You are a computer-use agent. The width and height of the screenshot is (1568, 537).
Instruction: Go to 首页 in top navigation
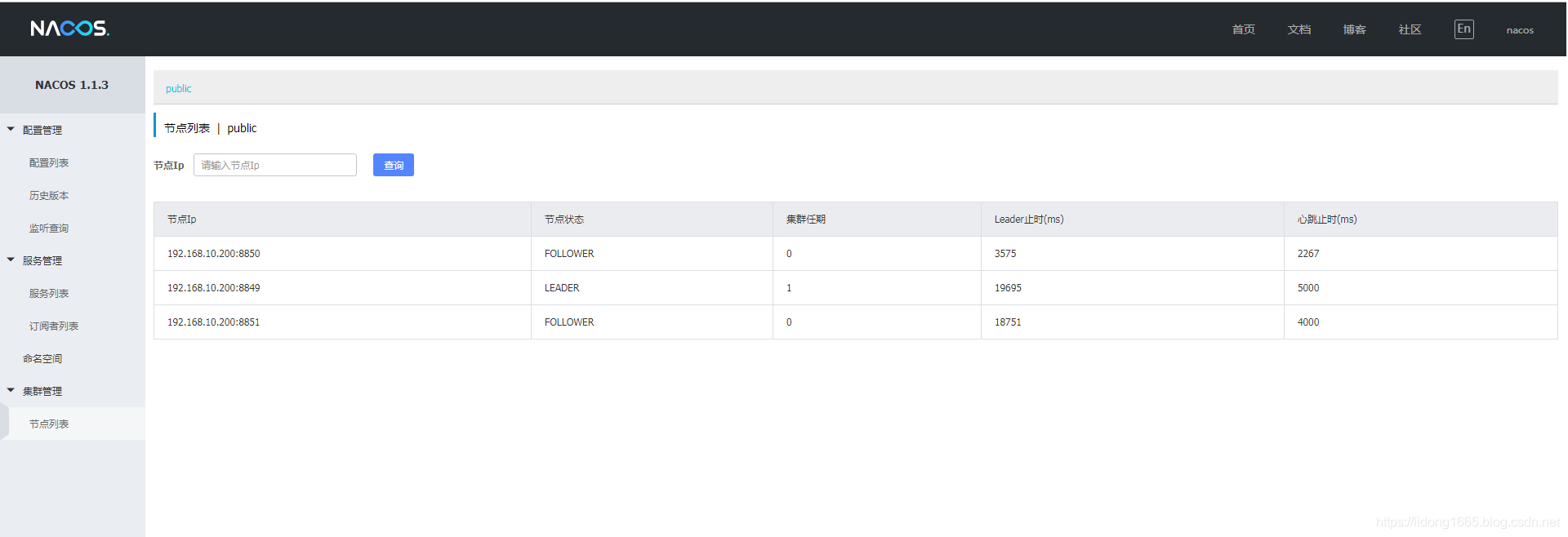[1243, 29]
